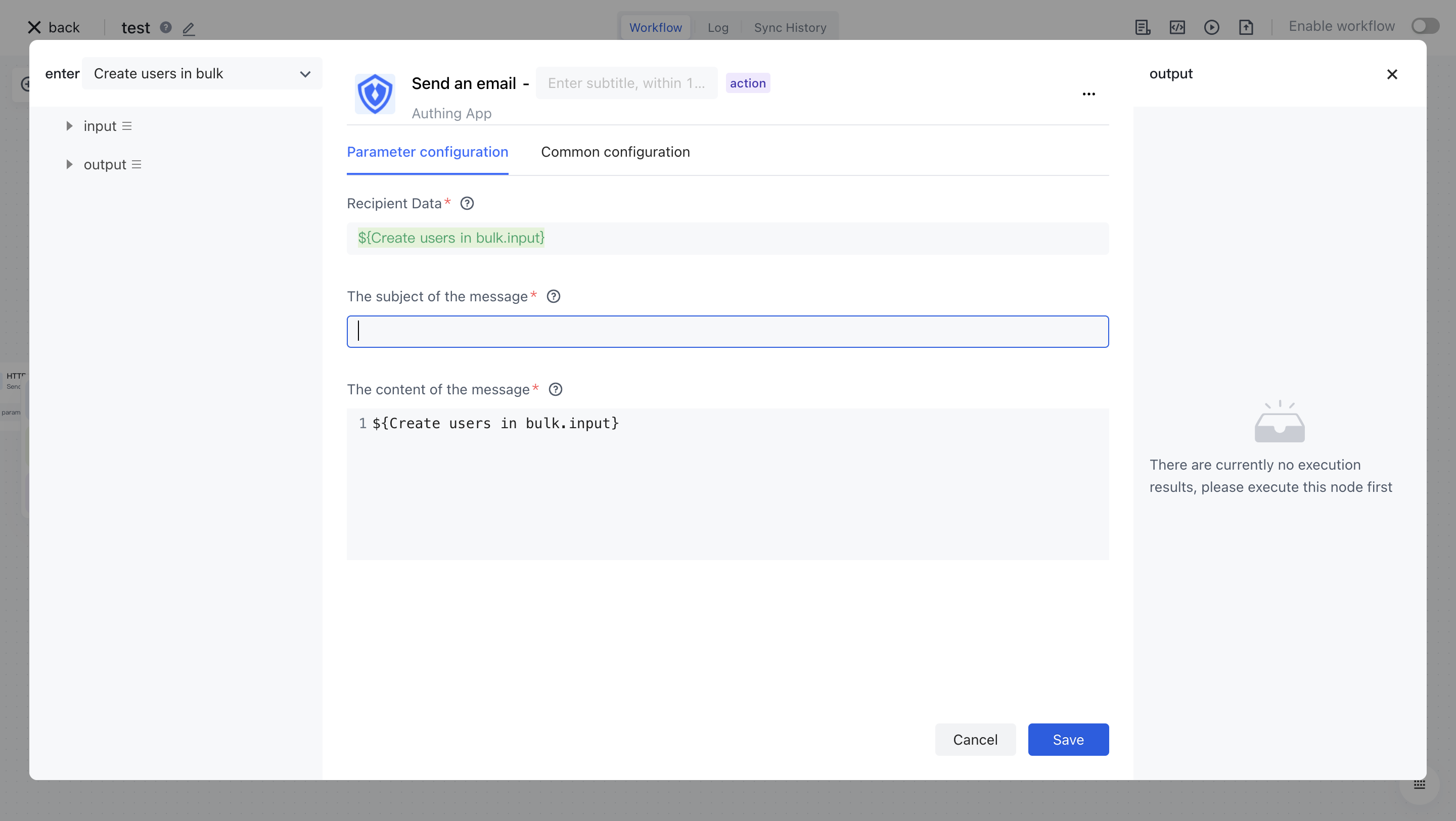Click the publish upload icon in toolbar
Image resolution: width=1456 pixels, height=821 pixels.
tap(1246, 27)
